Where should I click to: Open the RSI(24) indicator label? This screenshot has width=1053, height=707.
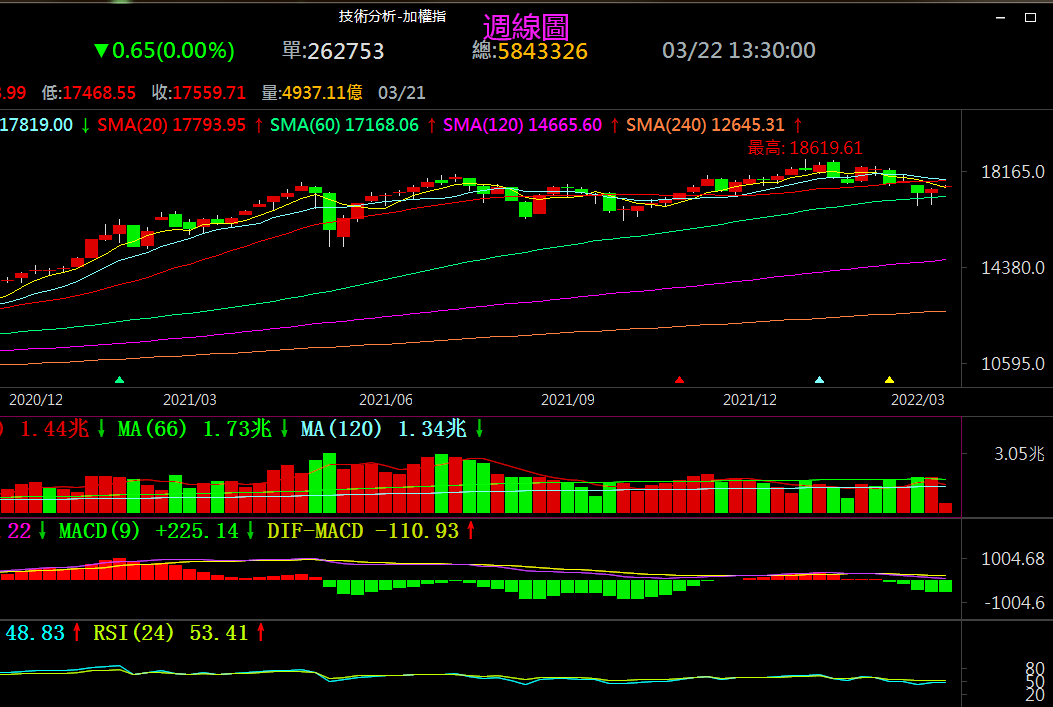point(133,633)
